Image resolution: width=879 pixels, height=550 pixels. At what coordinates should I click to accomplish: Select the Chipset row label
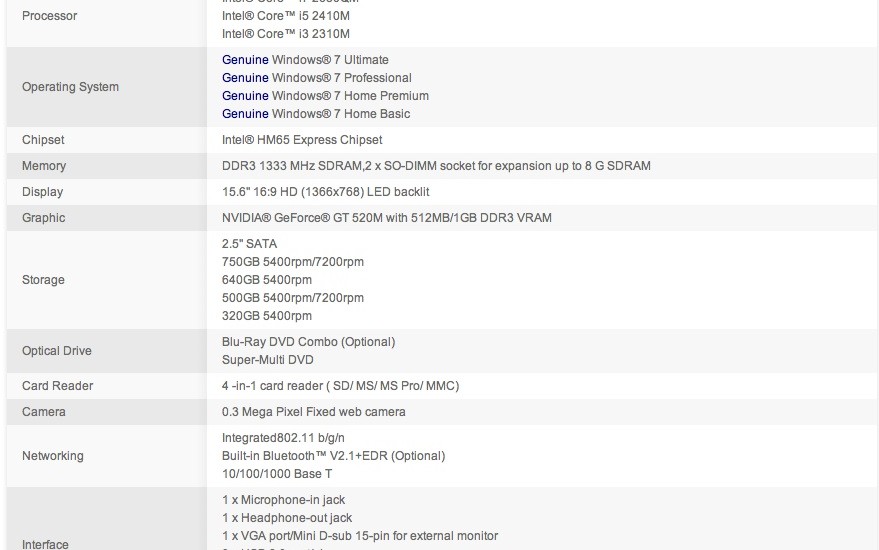[43, 140]
